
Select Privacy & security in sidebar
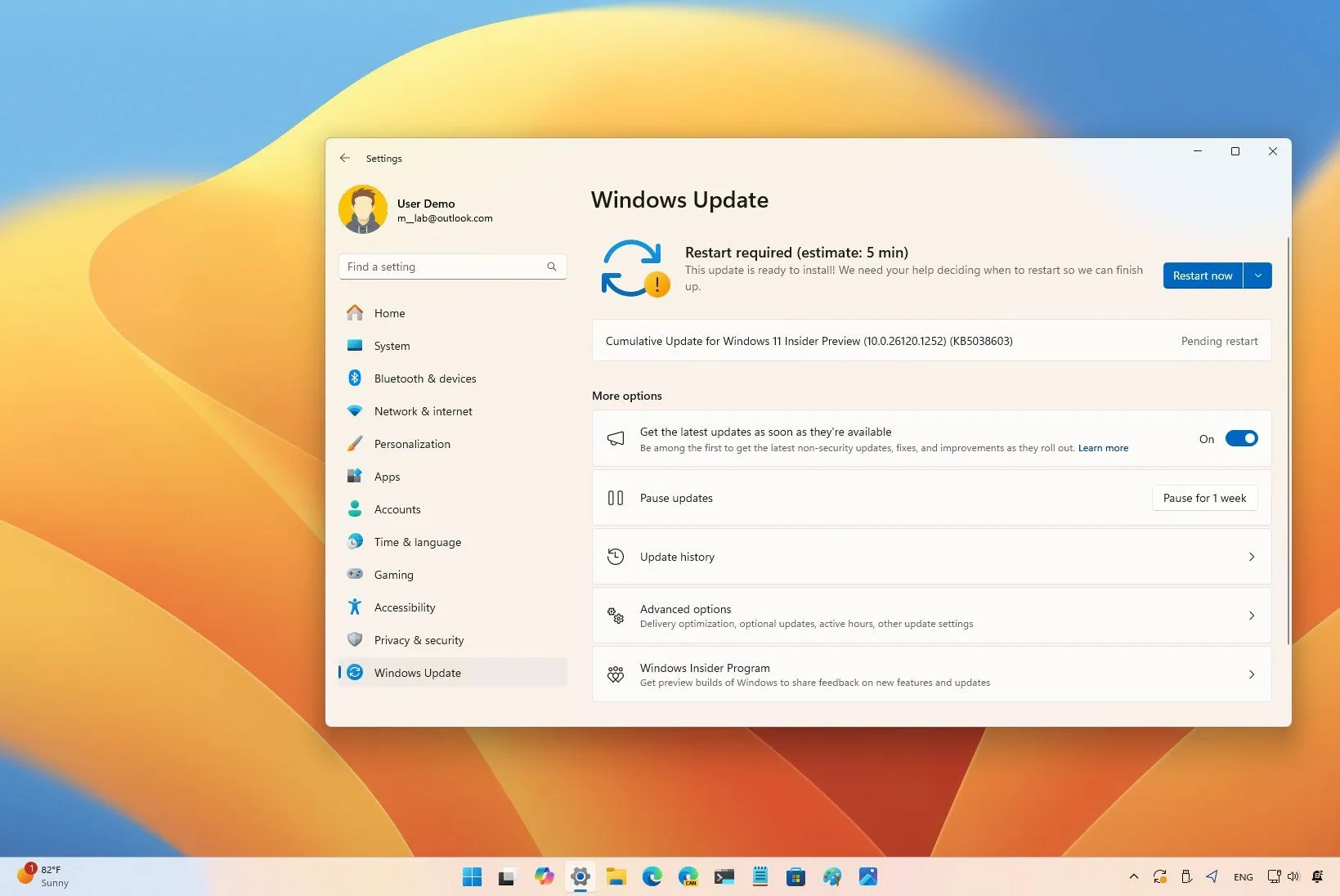[419, 640]
